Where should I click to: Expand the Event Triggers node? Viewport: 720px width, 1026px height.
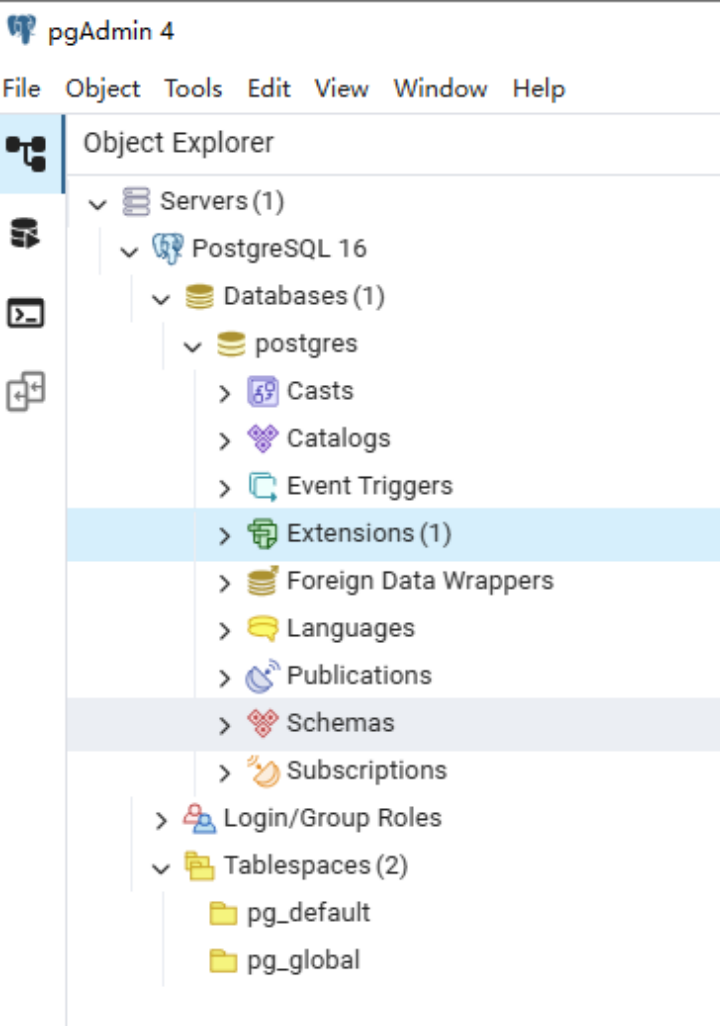click(x=225, y=488)
